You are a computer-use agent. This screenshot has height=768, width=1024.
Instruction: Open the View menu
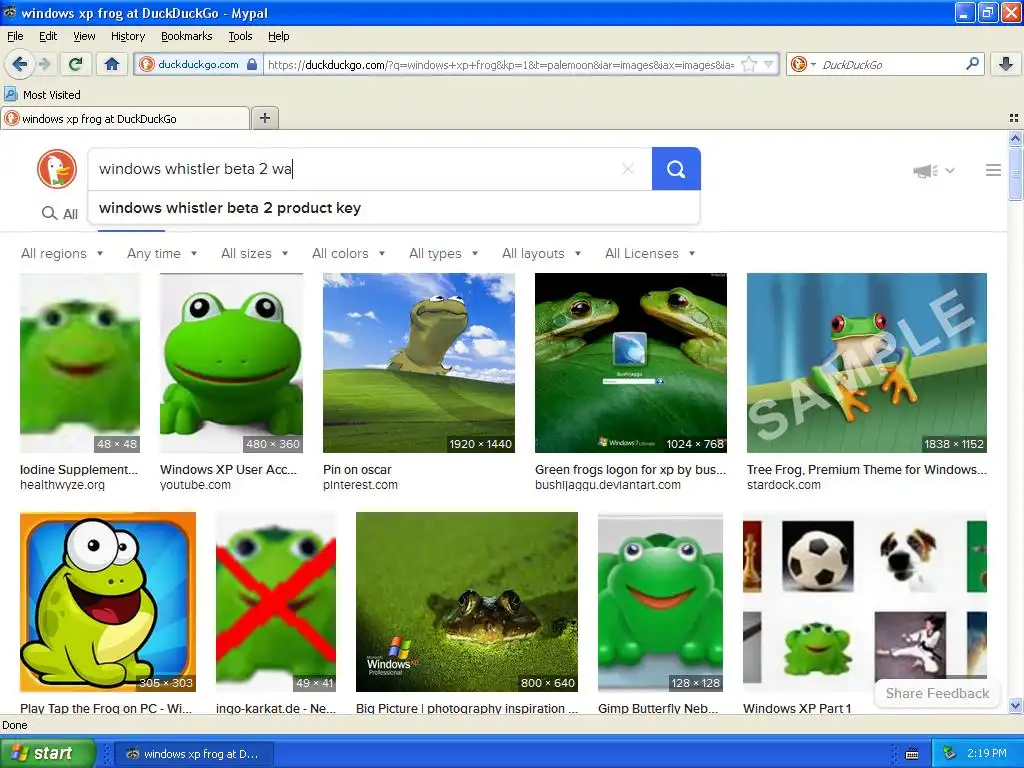tap(84, 36)
